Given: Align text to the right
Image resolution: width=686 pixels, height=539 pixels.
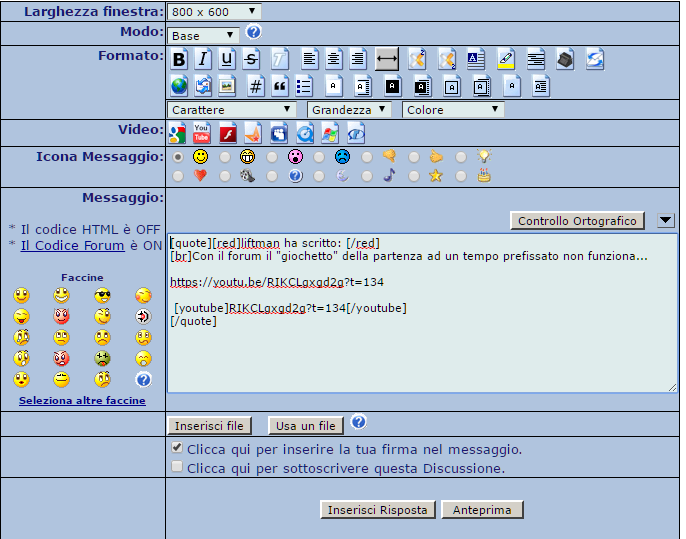Looking at the screenshot, I should click(x=358, y=59).
